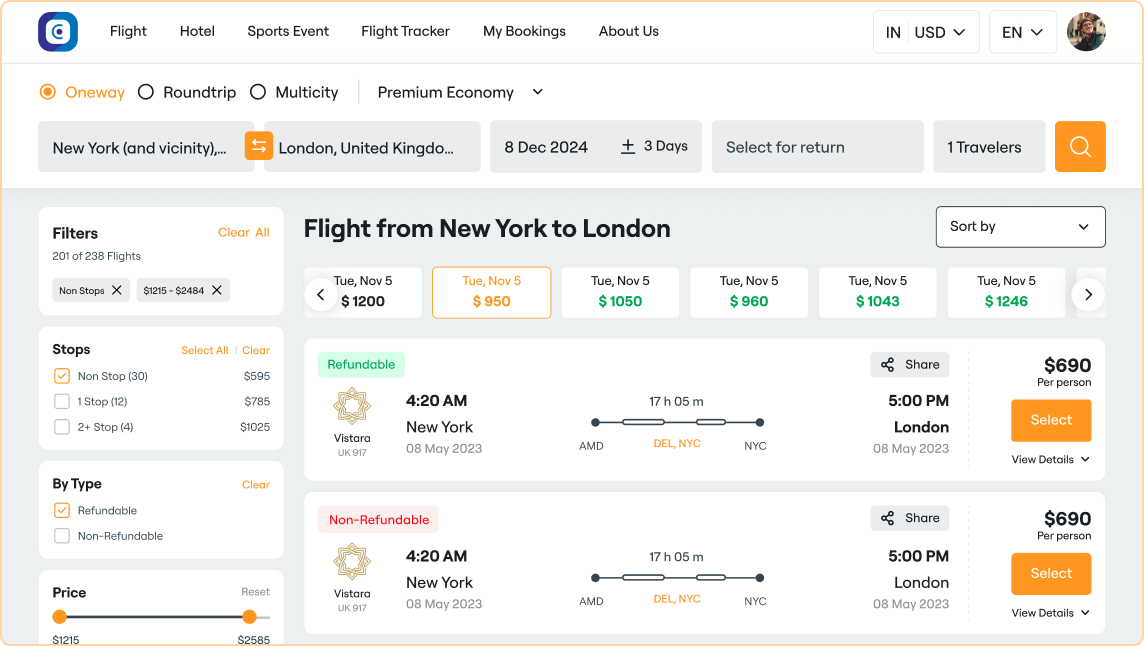Viewport: 1144px width, 646px height.
Task: Click the orange search magnifier button
Action: [1080, 147]
